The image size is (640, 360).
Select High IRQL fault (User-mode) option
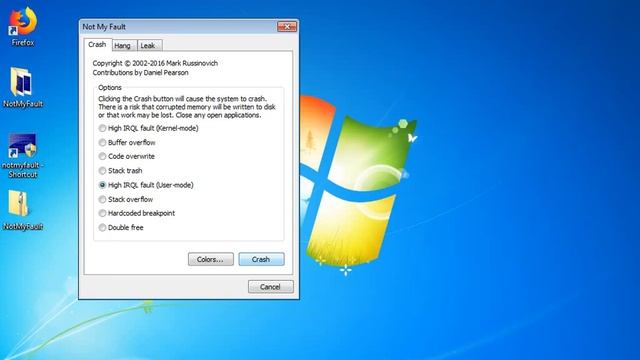pyautogui.click(x=146, y=185)
